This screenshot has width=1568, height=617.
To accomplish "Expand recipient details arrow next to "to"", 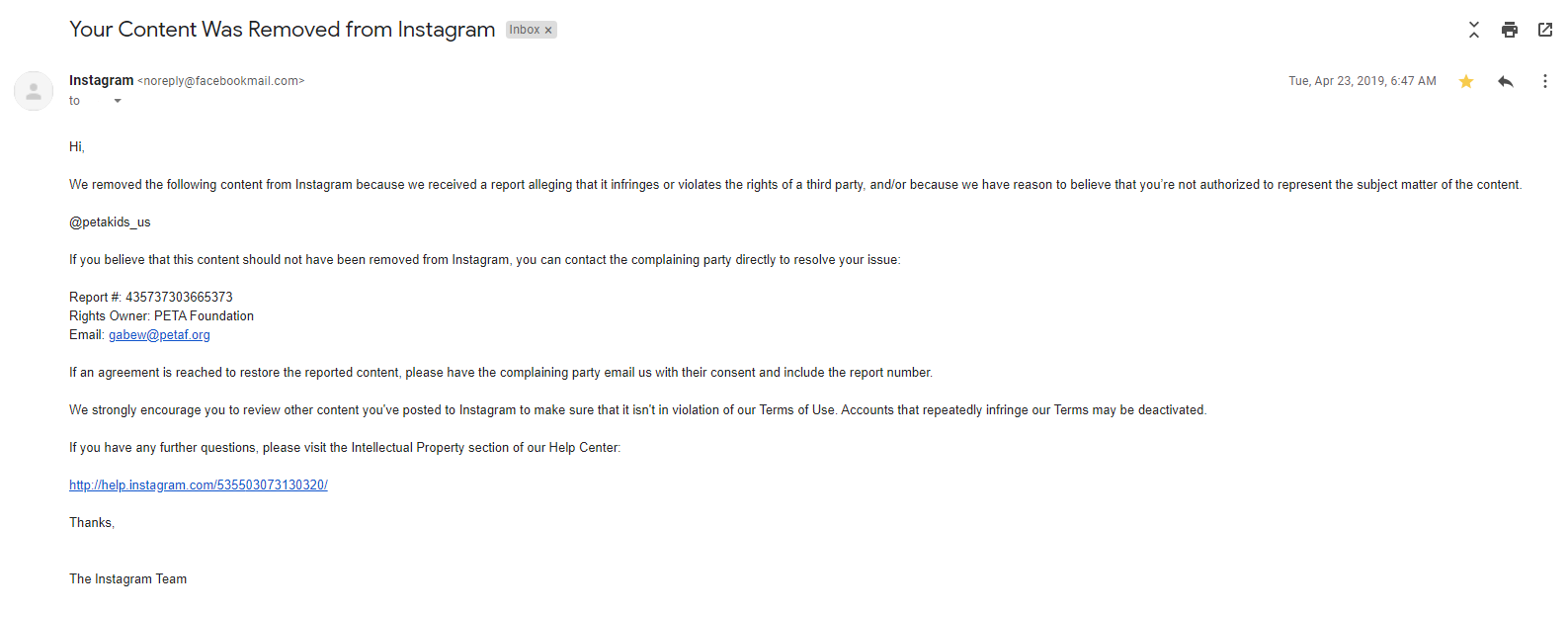I will click(118, 101).
